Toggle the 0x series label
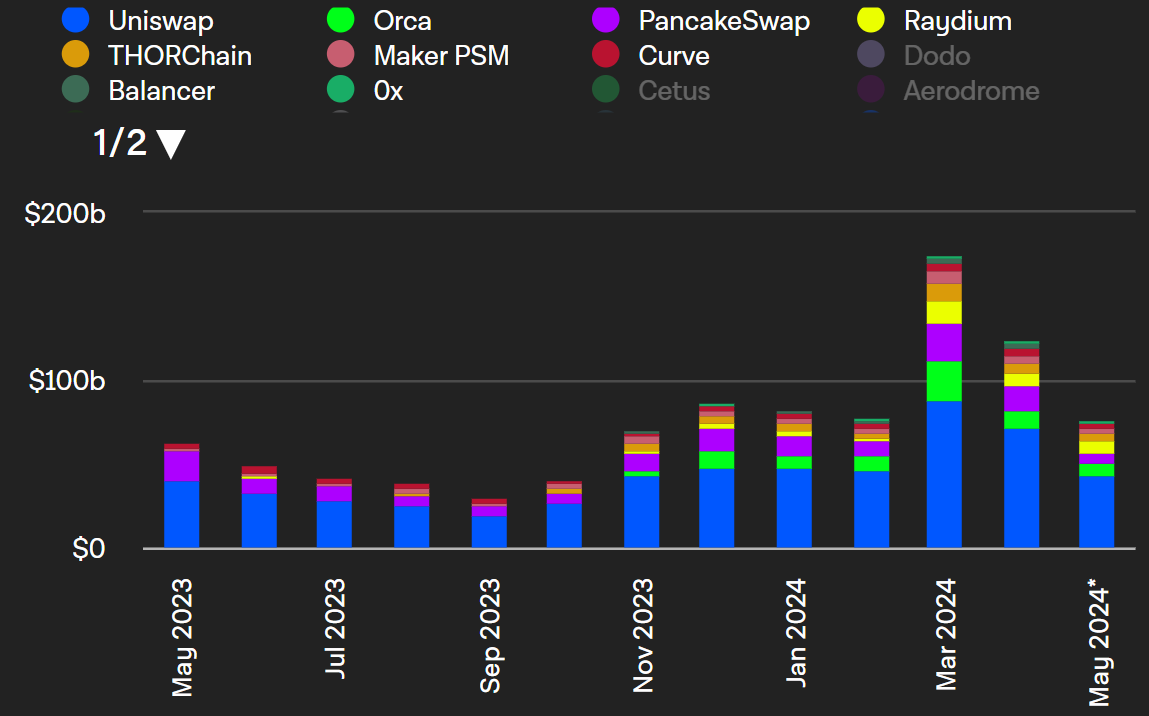The width and height of the screenshot is (1149, 716). (x=388, y=91)
